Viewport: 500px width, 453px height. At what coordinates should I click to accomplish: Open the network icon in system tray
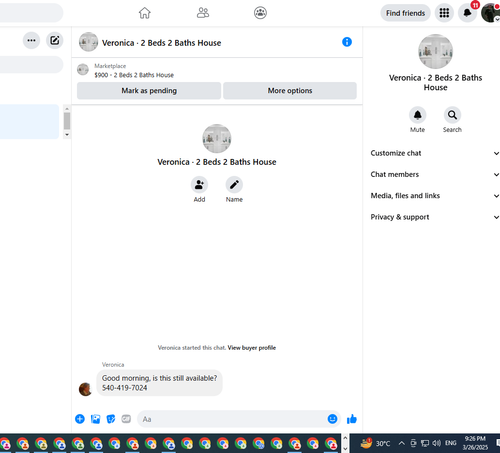(425, 443)
